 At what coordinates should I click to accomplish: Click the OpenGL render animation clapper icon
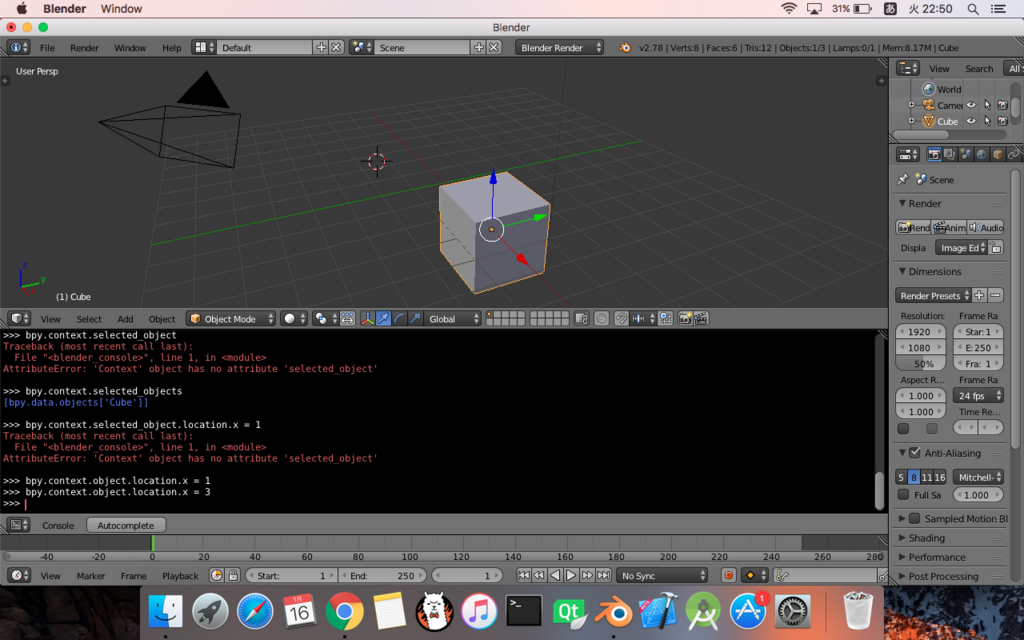(x=701, y=319)
